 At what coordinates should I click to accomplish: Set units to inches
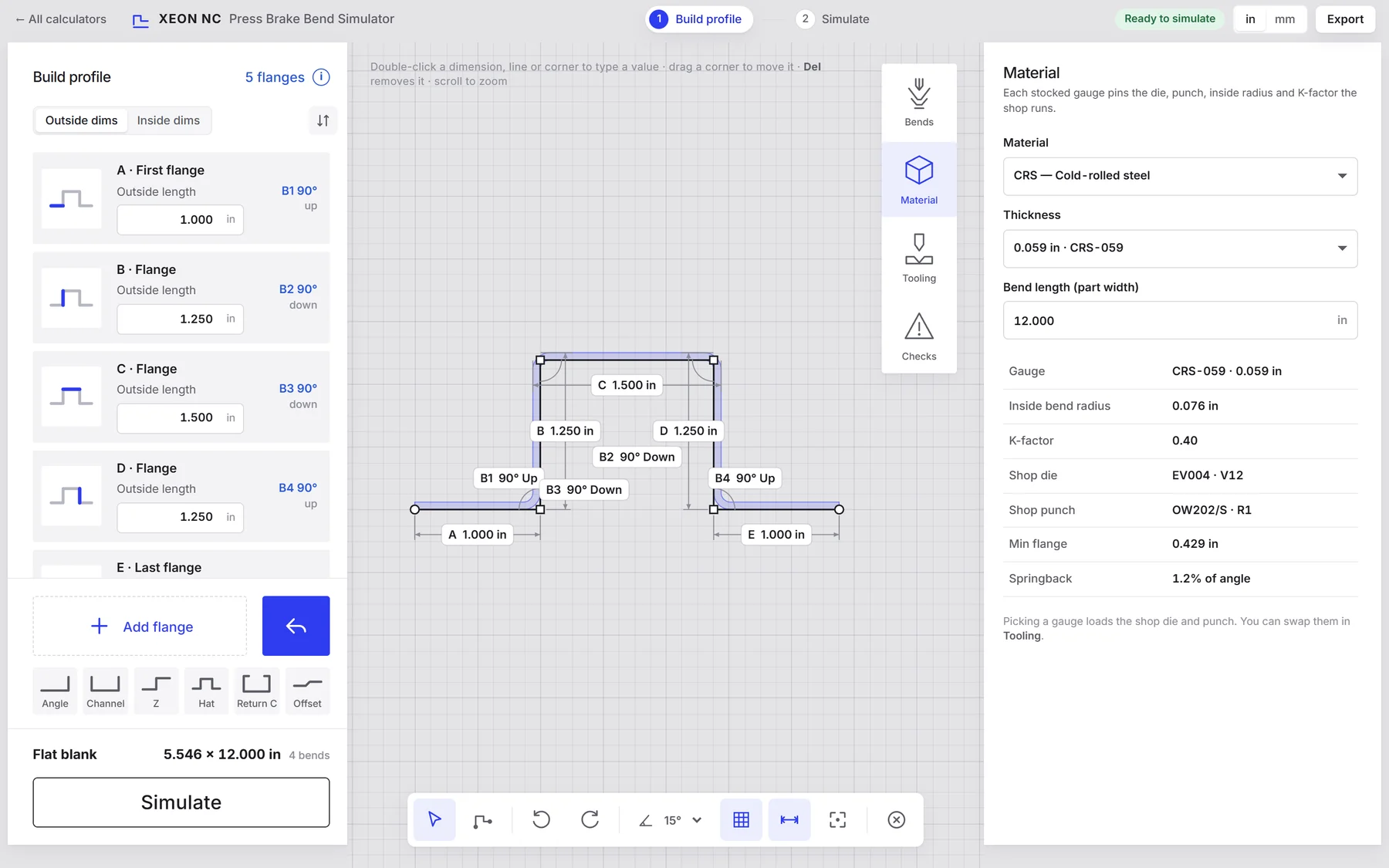tap(1250, 19)
